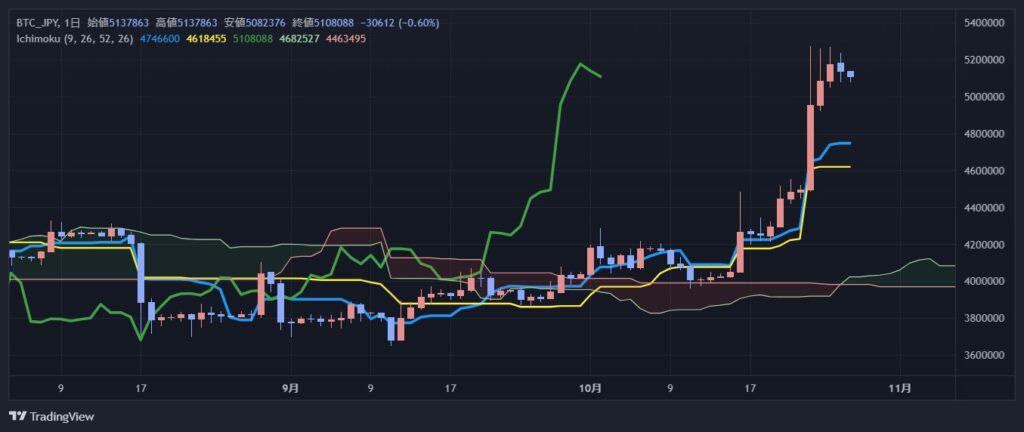Click the 高値 5137863 high price
The height and width of the screenshot is (432, 1024).
pyautogui.click(x=187, y=23)
